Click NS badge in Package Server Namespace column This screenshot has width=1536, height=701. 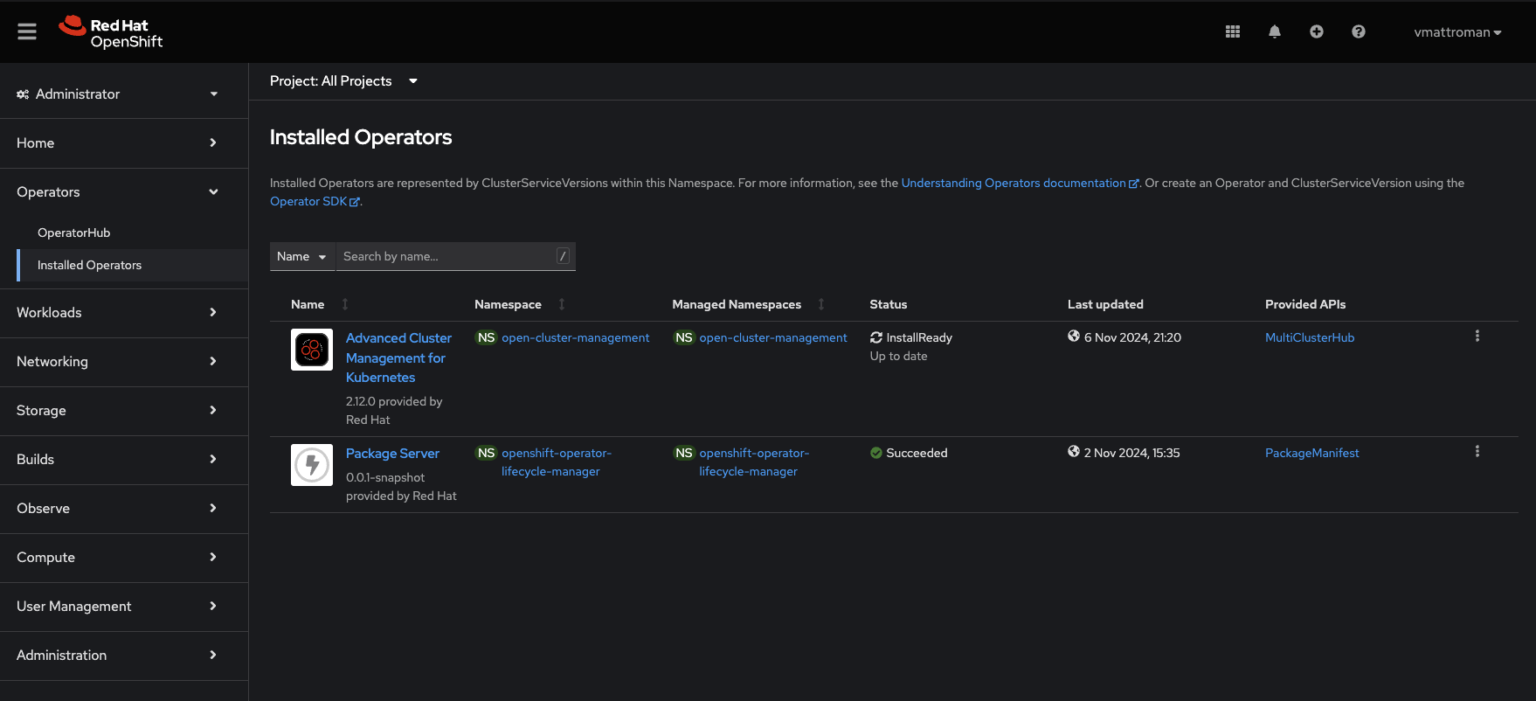click(486, 453)
